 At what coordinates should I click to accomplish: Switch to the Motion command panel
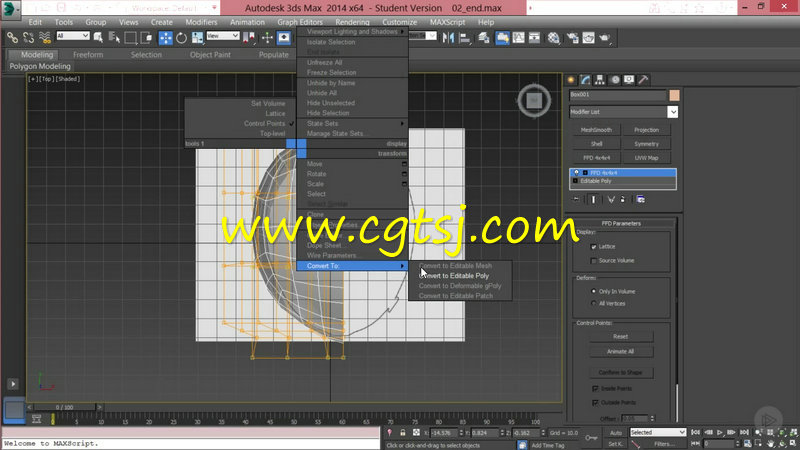[615, 80]
